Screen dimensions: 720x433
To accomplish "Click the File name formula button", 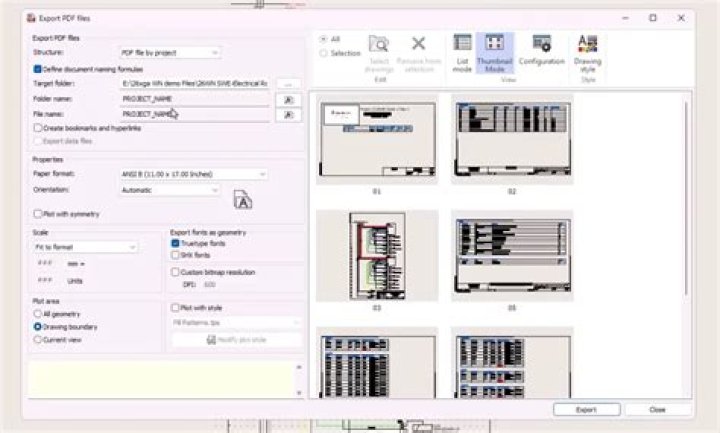I will click(x=288, y=115).
